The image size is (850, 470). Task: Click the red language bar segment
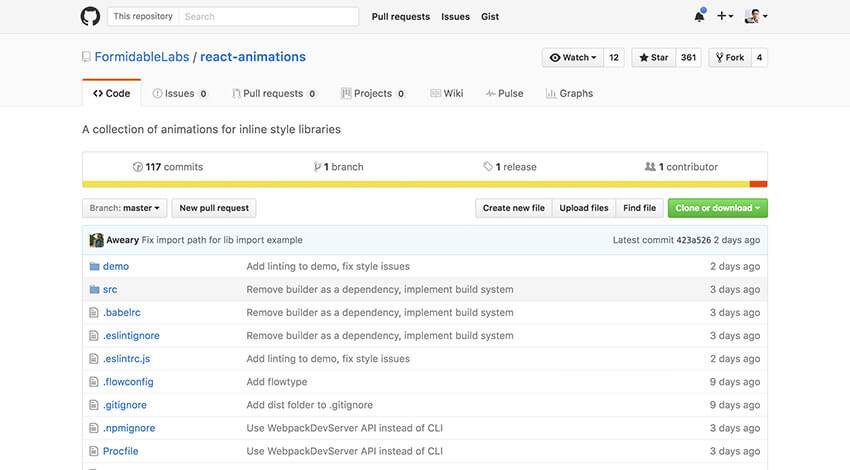coord(758,184)
